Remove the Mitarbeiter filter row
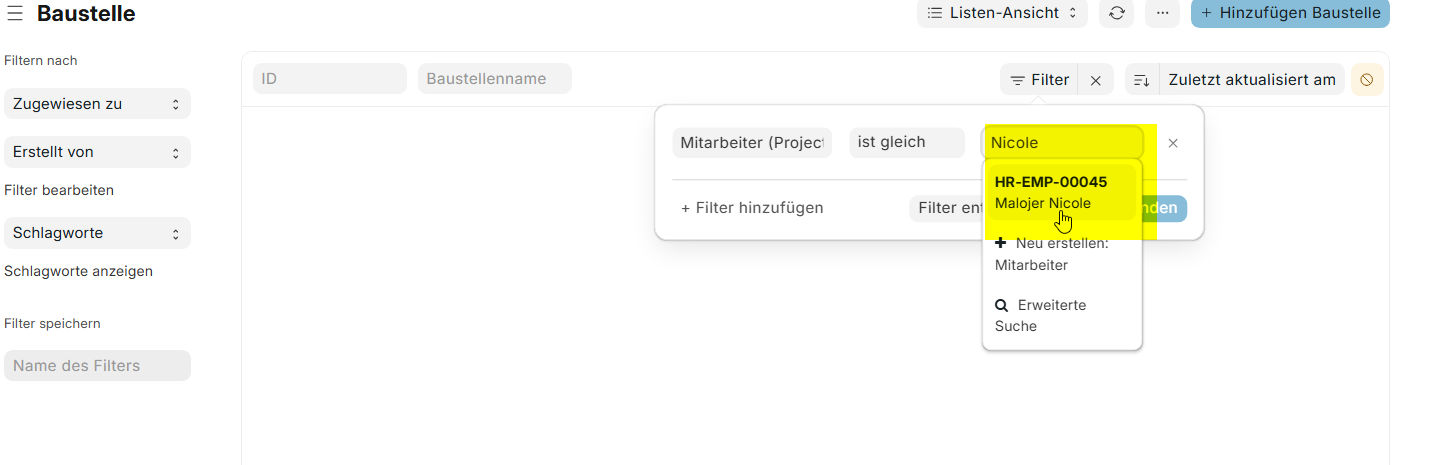Image resolution: width=1441 pixels, height=465 pixels. coord(1173,143)
